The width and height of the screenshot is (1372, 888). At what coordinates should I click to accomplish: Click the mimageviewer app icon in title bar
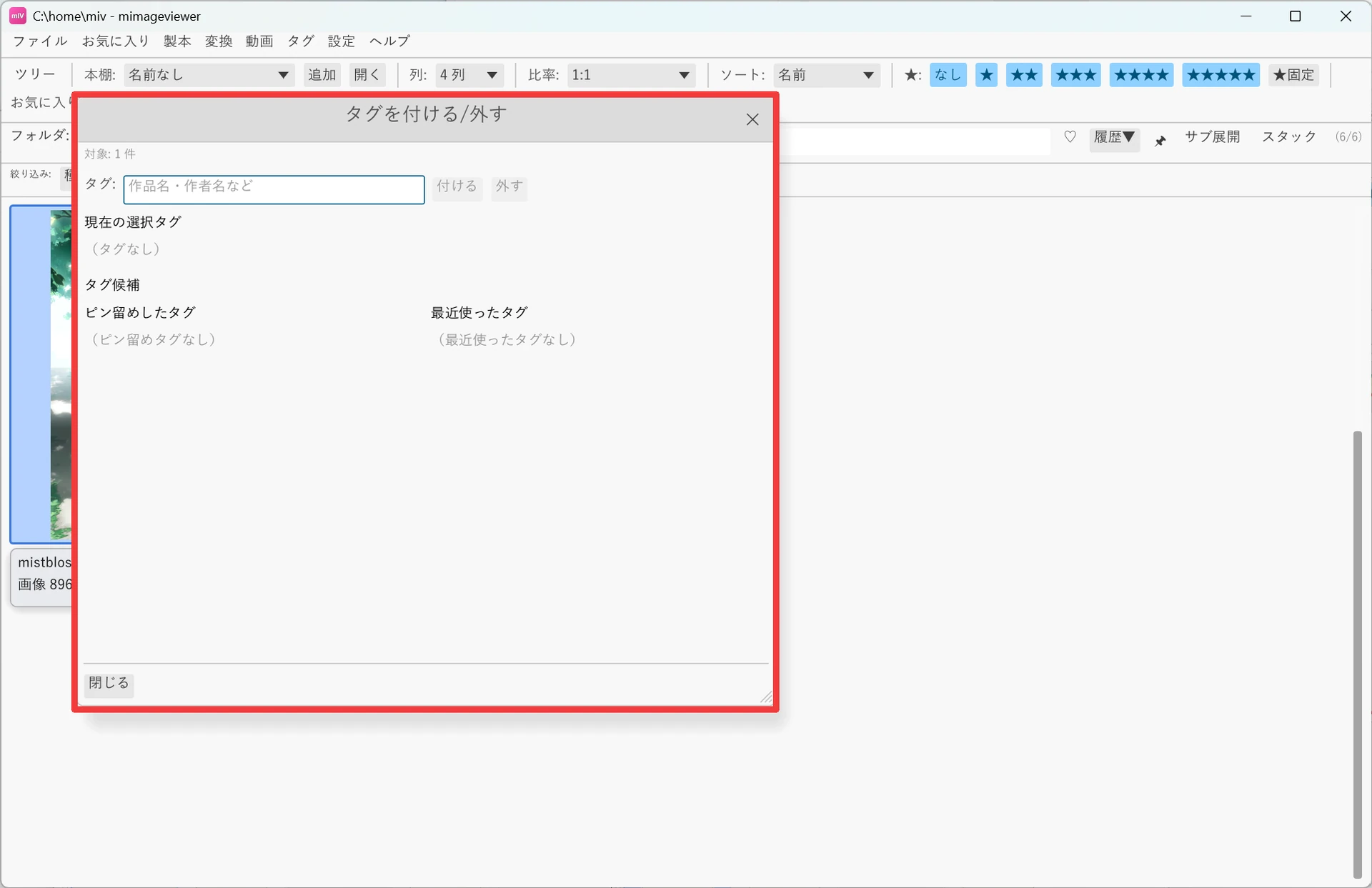[17, 16]
